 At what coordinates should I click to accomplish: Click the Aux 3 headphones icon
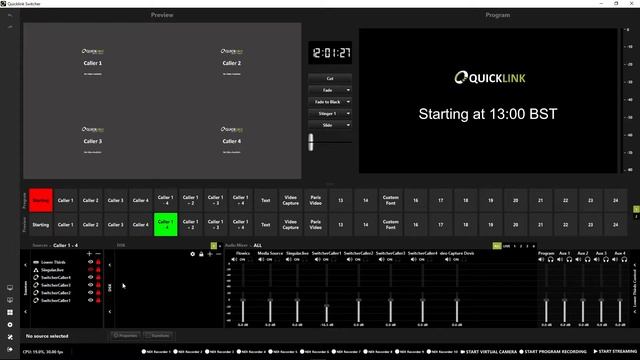pyautogui.click(x=606, y=260)
